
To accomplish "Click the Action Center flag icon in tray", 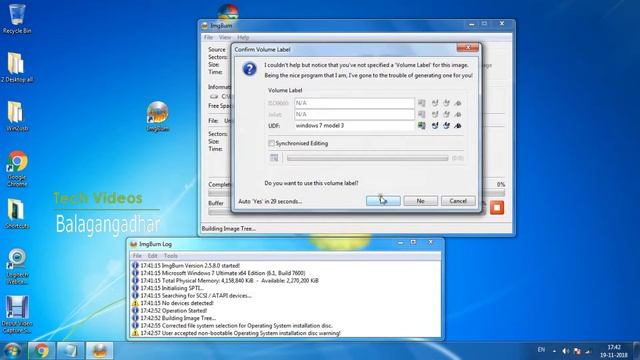I will pos(577,351).
